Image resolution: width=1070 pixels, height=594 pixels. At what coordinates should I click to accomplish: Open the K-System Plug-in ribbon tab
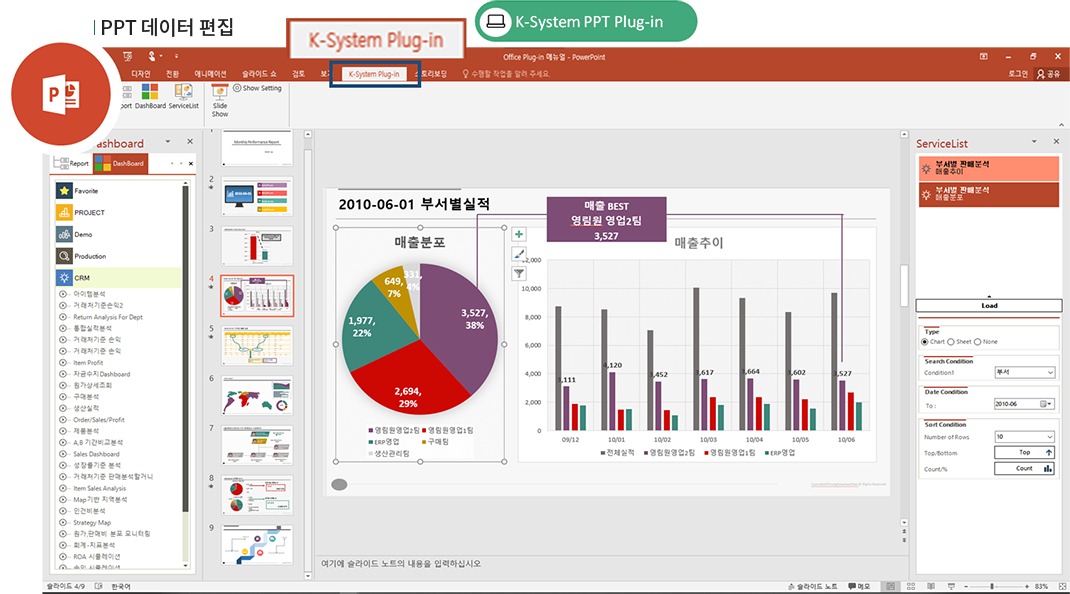pos(374,74)
